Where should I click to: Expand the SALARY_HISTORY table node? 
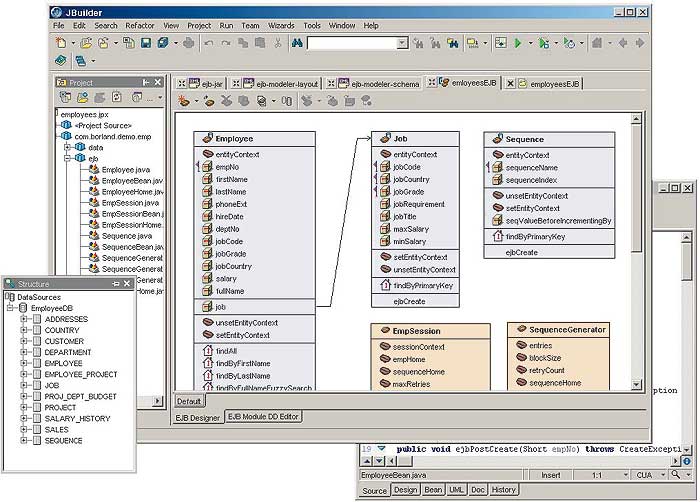[x=24, y=418]
